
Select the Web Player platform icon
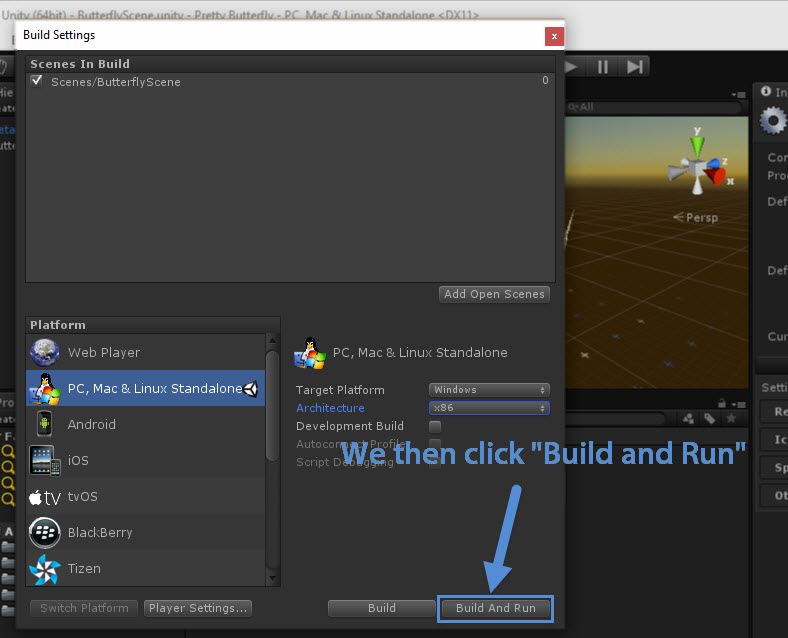44,352
